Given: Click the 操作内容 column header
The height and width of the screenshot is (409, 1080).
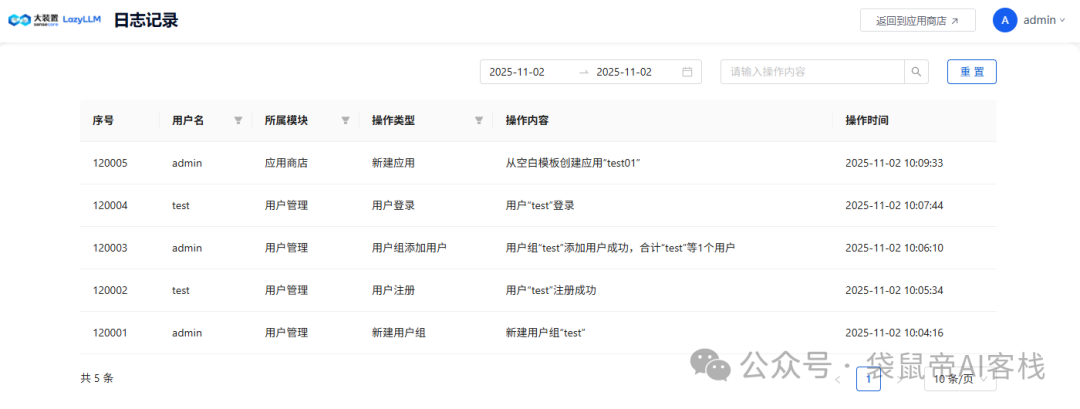Looking at the screenshot, I should point(527,120).
